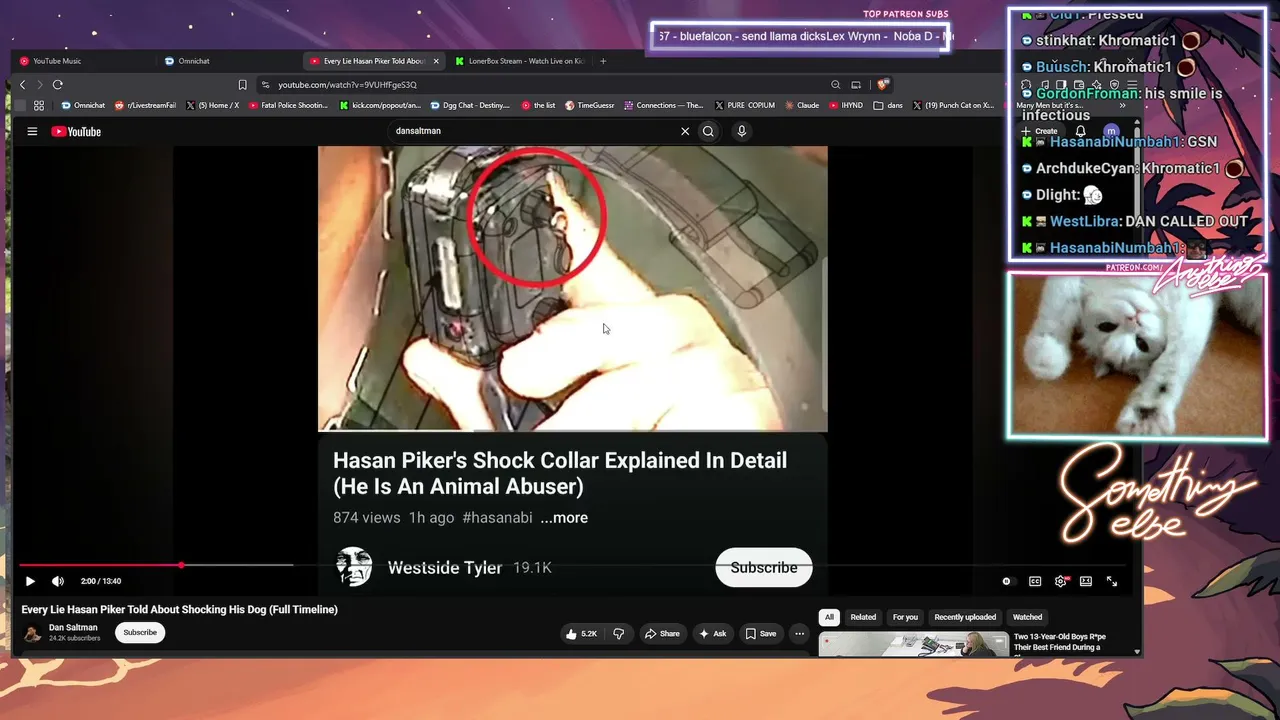Open the TimeGuessr bookmark

pos(590,105)
